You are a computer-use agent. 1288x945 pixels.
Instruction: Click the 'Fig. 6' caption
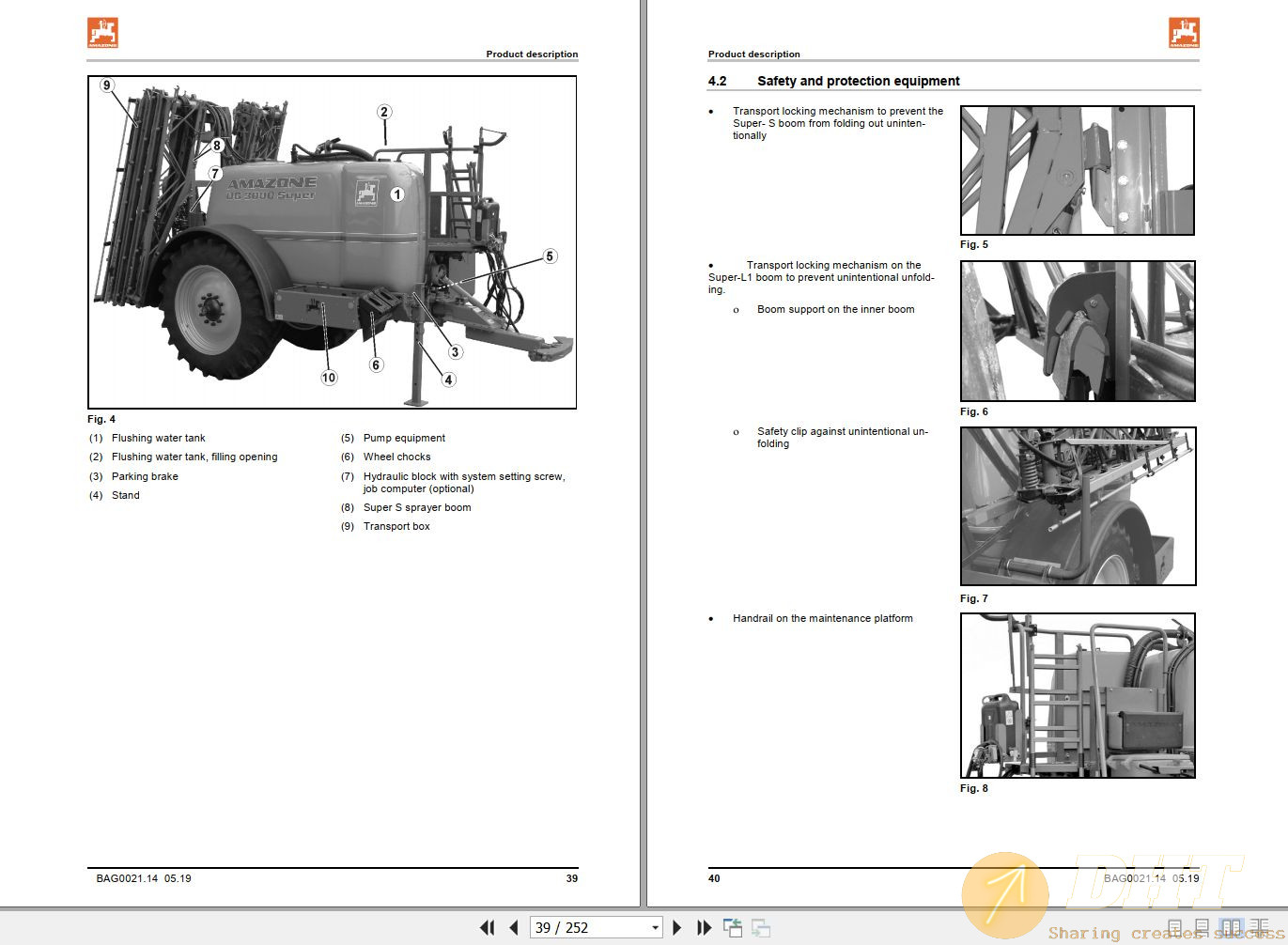click(x=974, y=411)
